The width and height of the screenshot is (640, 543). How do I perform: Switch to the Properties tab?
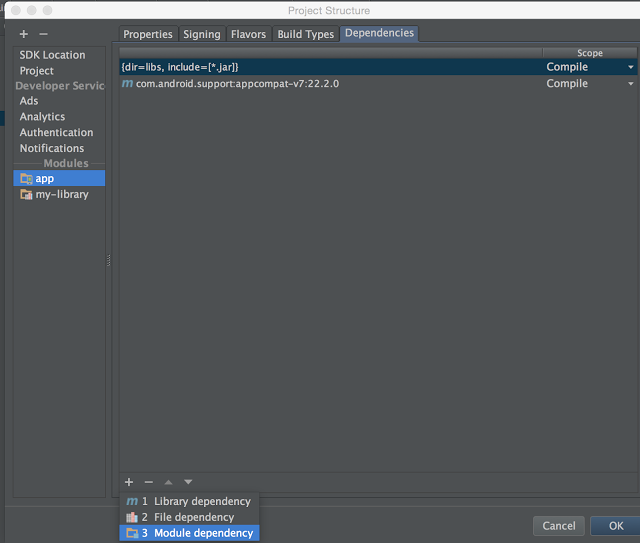148,34
